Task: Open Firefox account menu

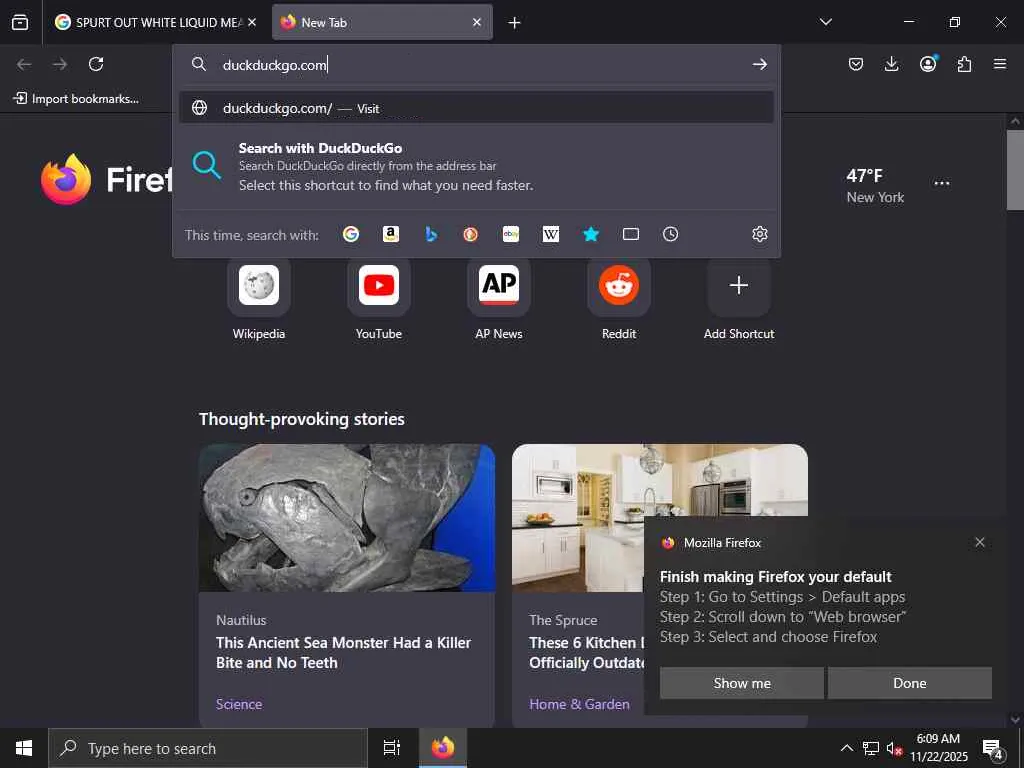Action: coord(928,63)
